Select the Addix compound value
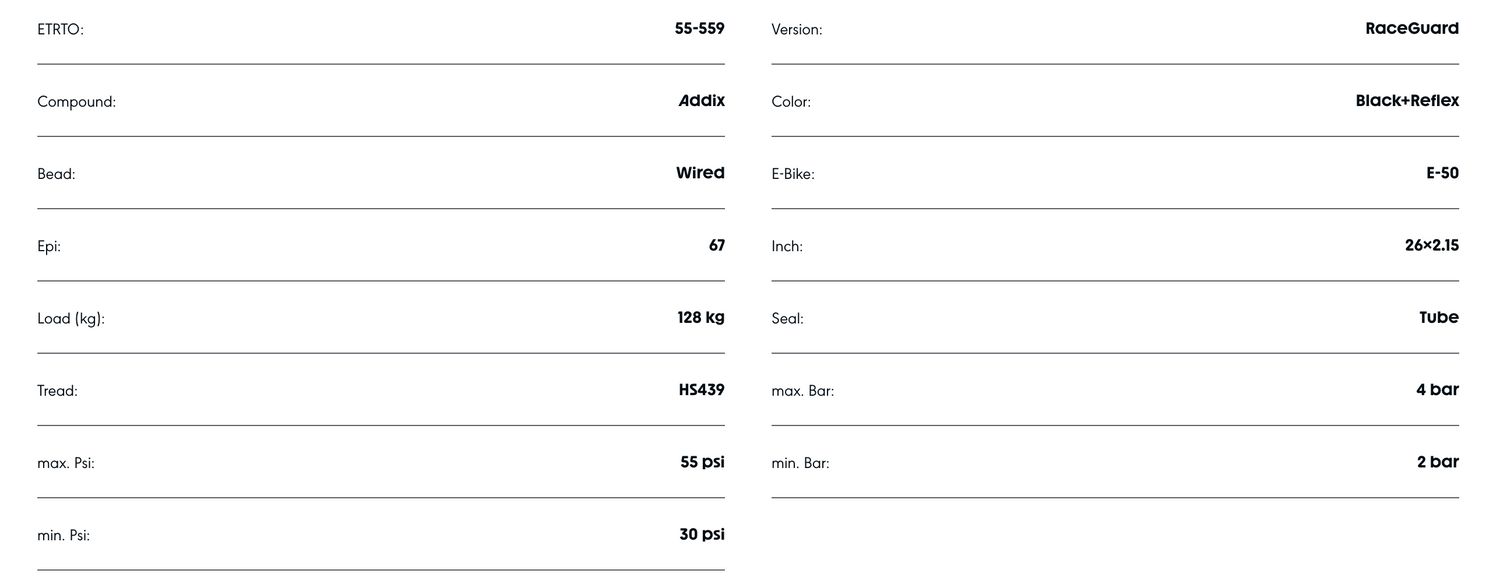Image resolution: width=1500 pixels, height=584 pixels. pyautogui.click(x=701, y=101)
